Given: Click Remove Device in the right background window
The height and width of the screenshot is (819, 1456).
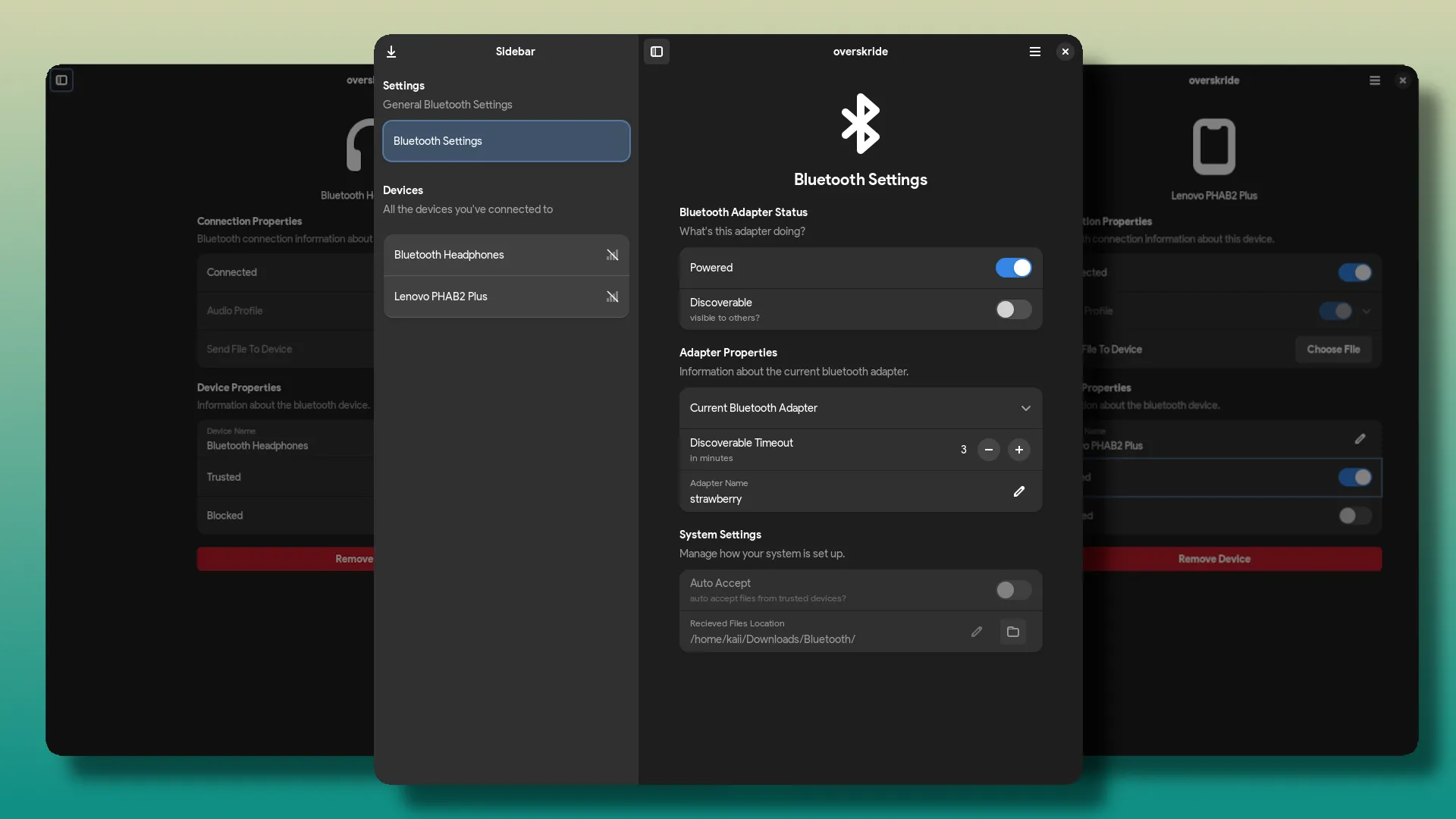Looking at the screenshot, I should [x=1213, y=559].
